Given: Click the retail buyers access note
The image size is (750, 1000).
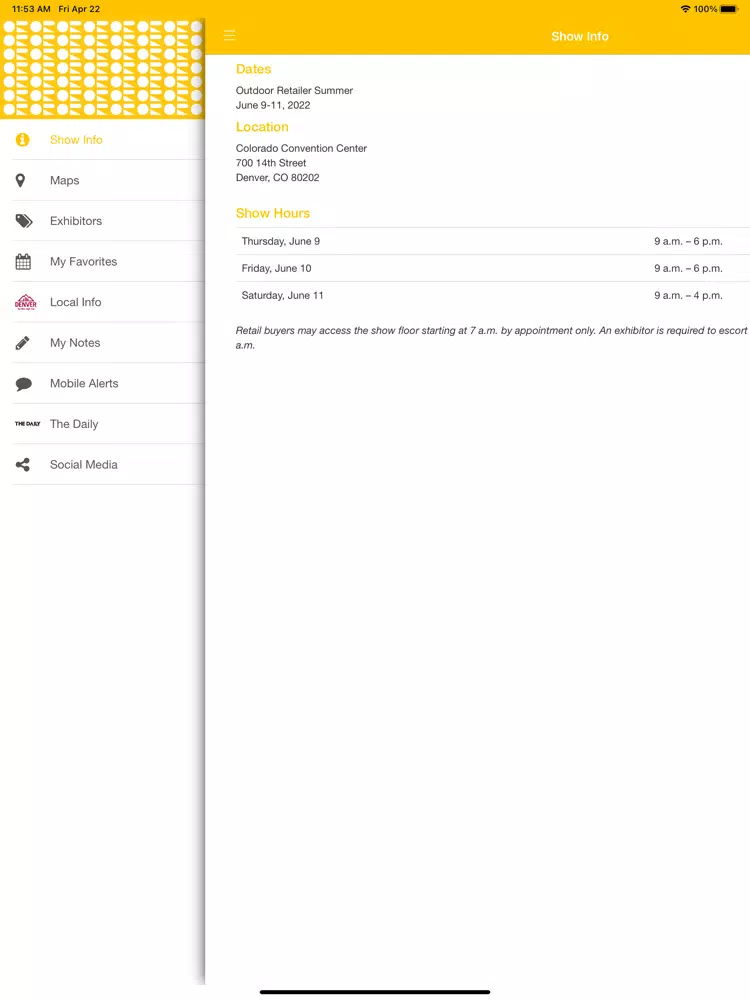Looking at the screenshot, I should pos(492,337).
